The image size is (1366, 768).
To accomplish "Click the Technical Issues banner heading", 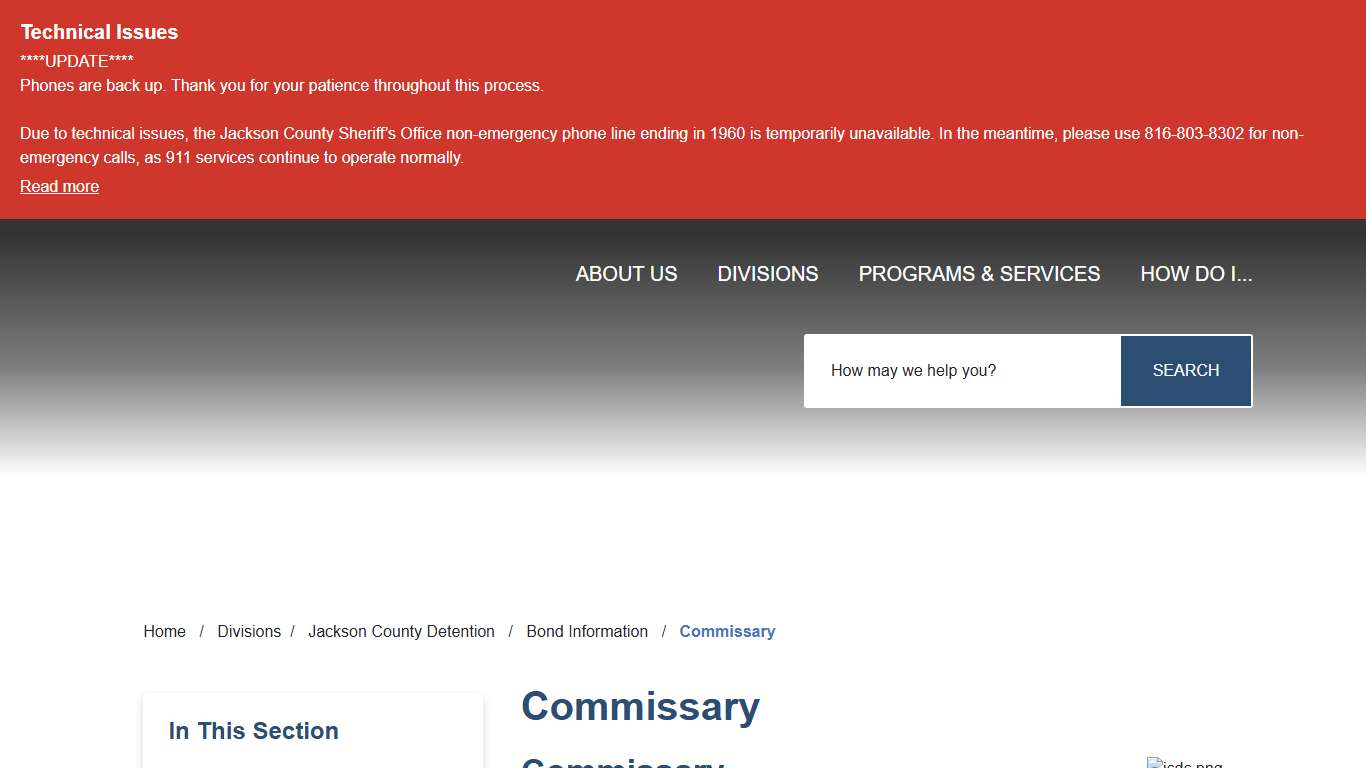I will coord(98,31).
